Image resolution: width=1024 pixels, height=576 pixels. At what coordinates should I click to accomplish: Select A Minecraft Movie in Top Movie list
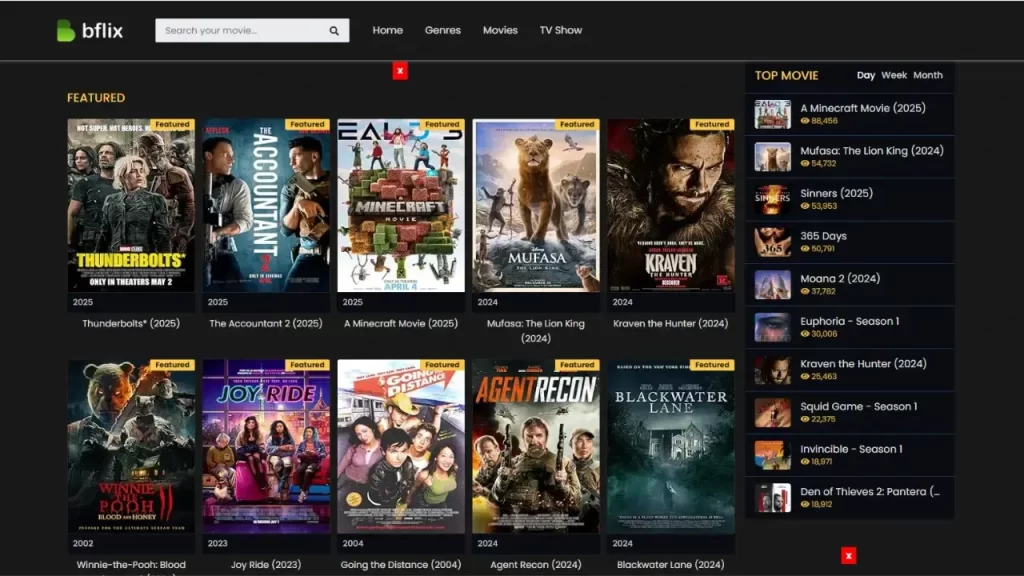[850, 114]
